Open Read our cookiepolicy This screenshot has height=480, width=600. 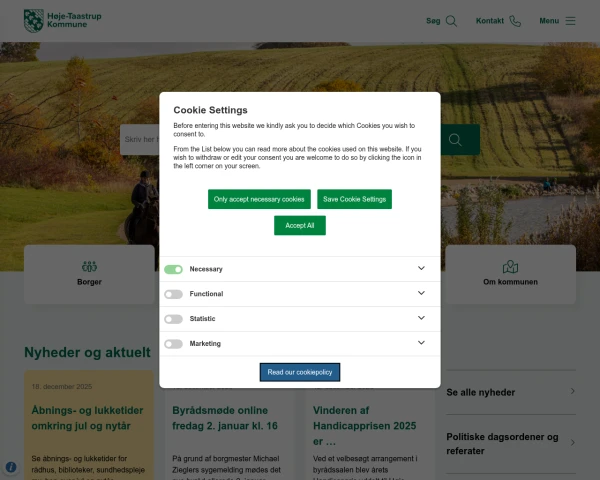[300, 372]
